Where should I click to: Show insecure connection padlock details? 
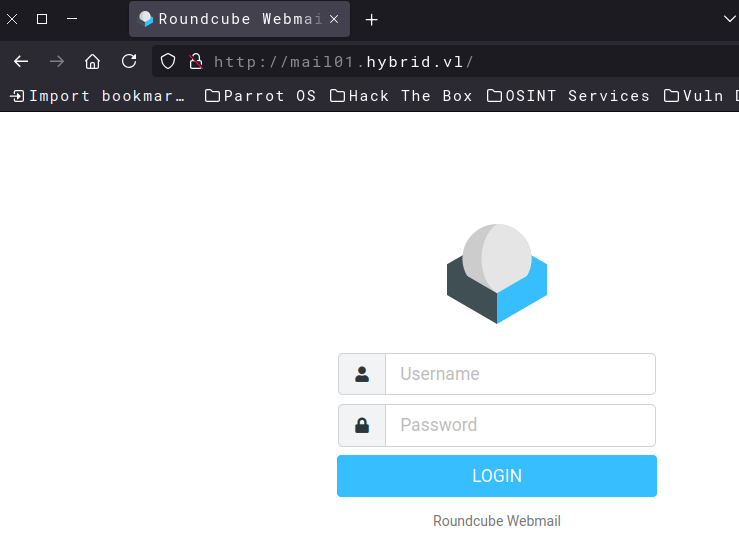[196, 61]
